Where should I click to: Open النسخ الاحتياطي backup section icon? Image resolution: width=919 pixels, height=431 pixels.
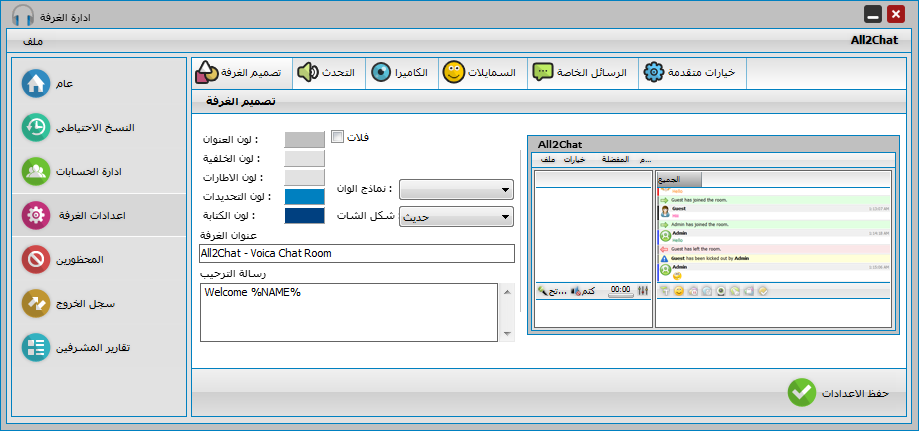(36, 128)
